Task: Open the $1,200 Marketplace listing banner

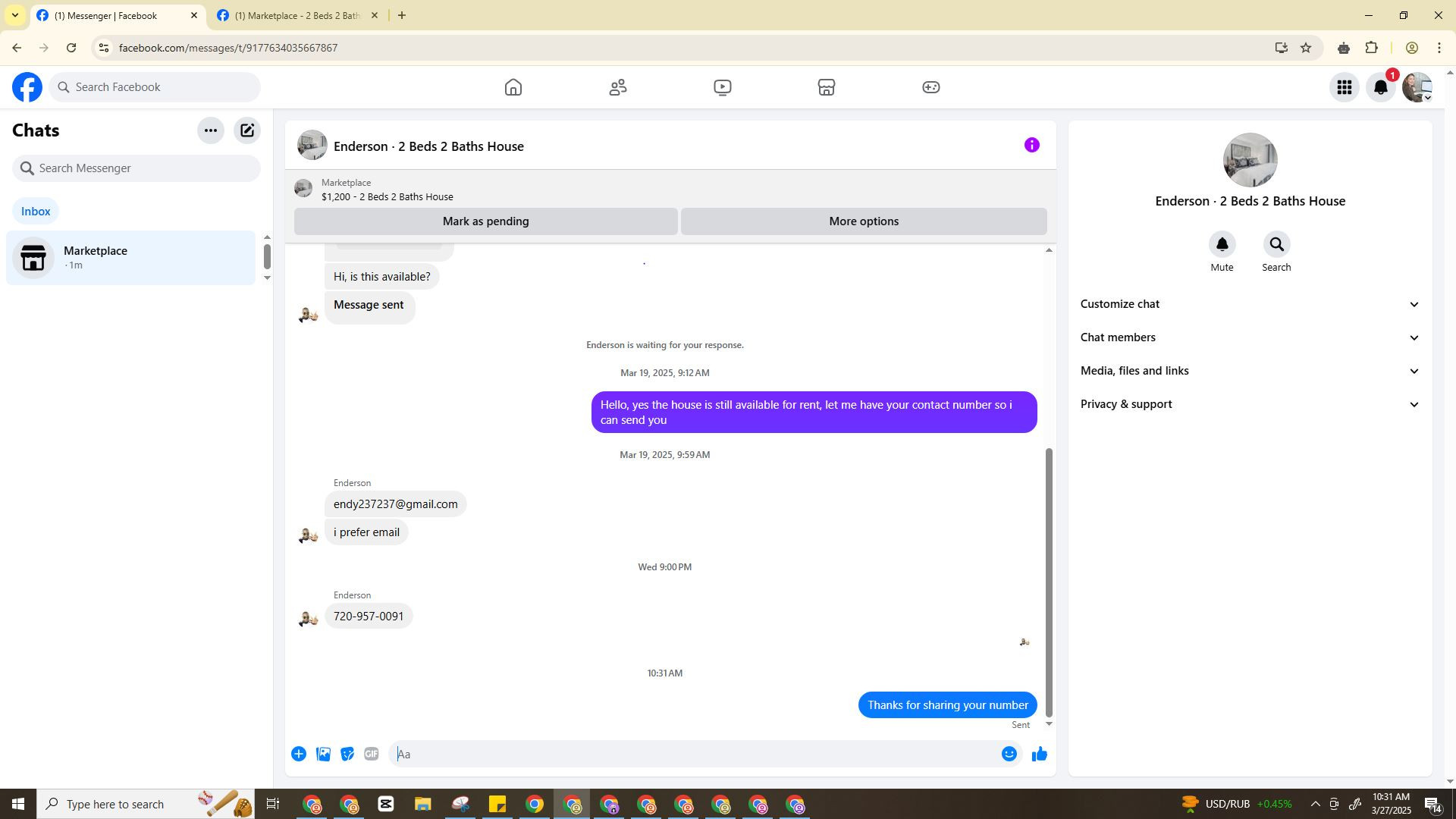Action: (x=670, y=190)
